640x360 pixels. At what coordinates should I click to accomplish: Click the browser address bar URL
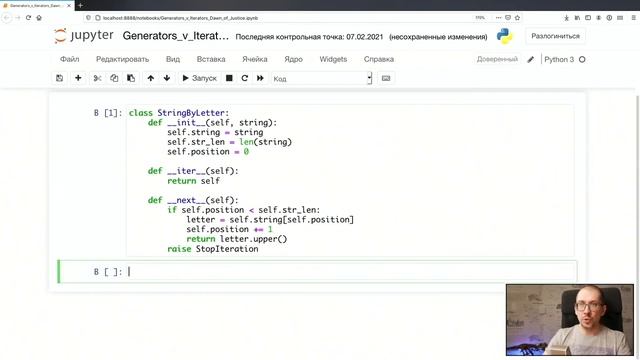(180, 18)
